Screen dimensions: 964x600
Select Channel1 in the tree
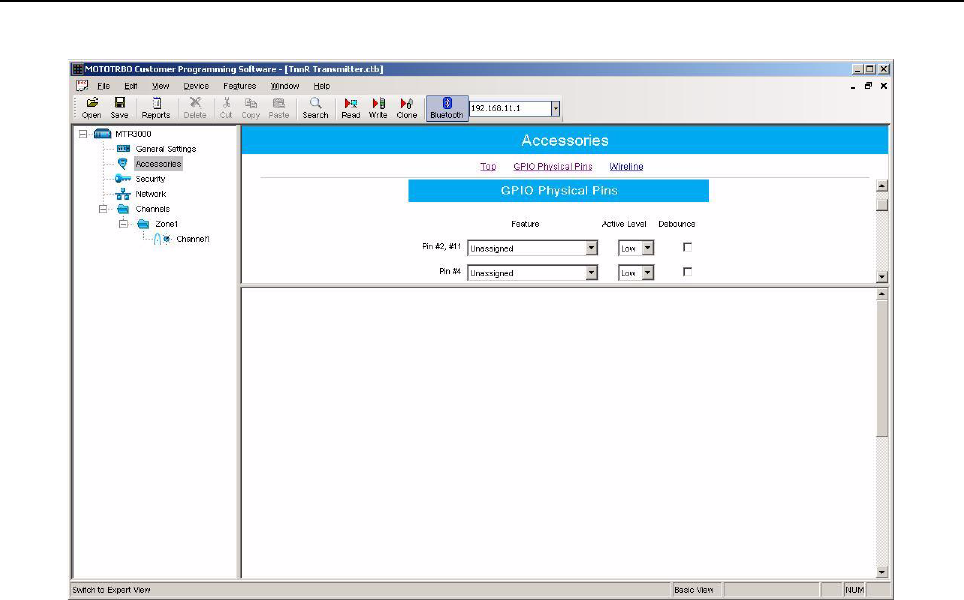click(193, 239)
